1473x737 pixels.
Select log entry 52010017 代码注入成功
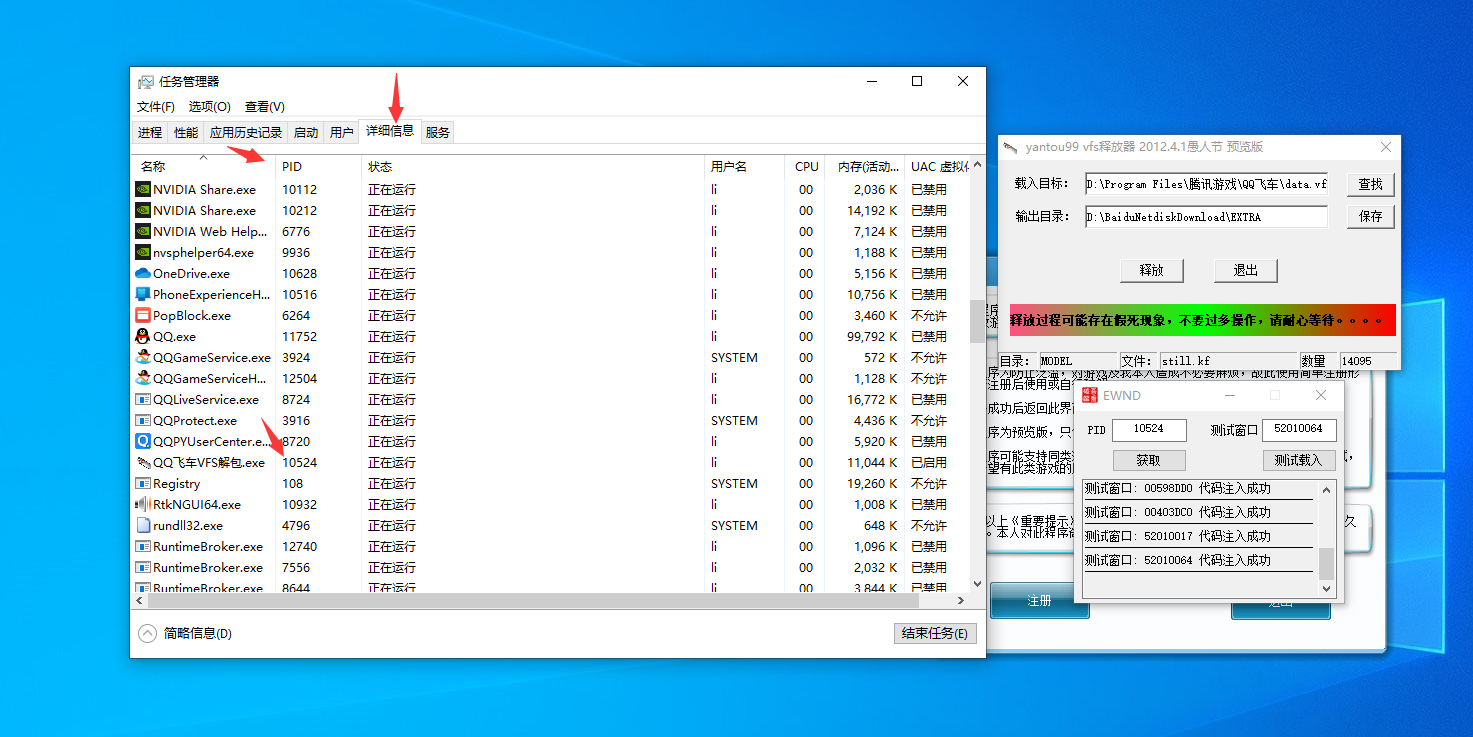pyautogui.click(x=1198, y=536)
